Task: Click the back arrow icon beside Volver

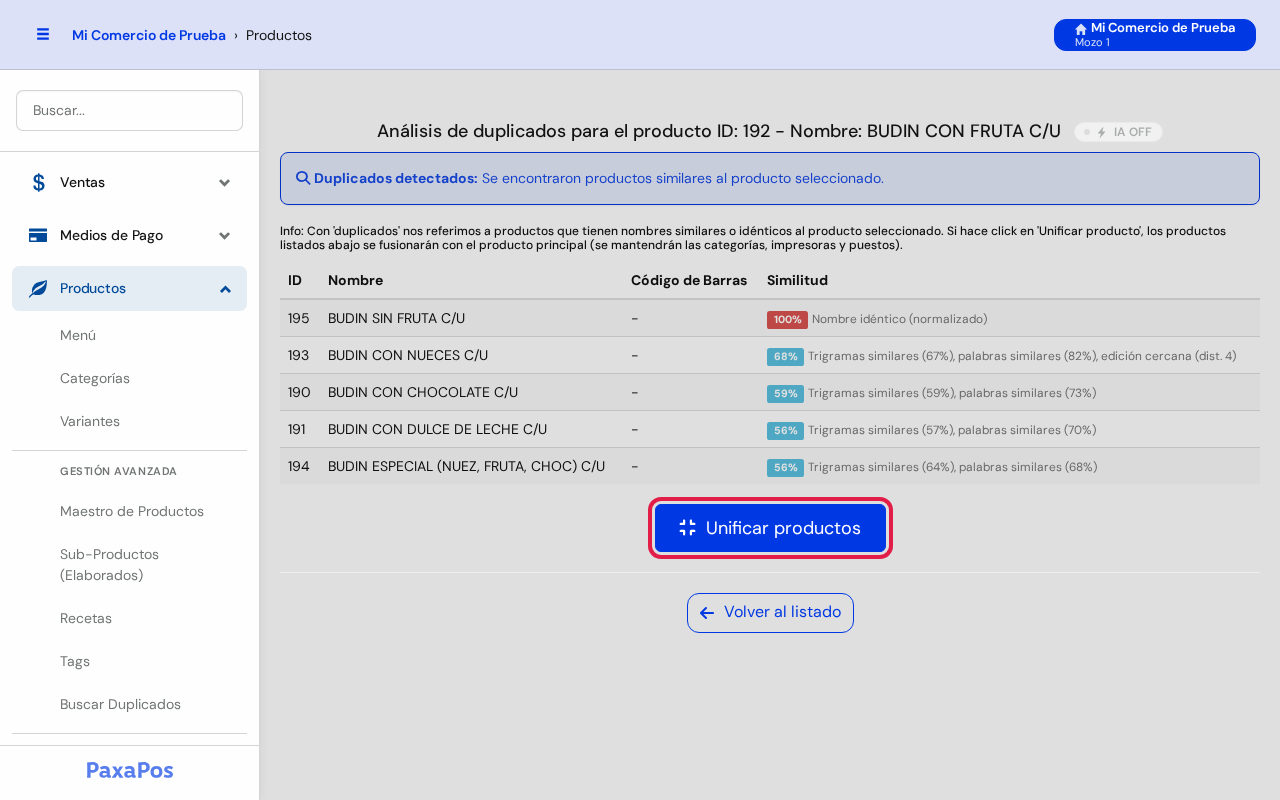Action: pyautogui.click(x=707, y=612)
